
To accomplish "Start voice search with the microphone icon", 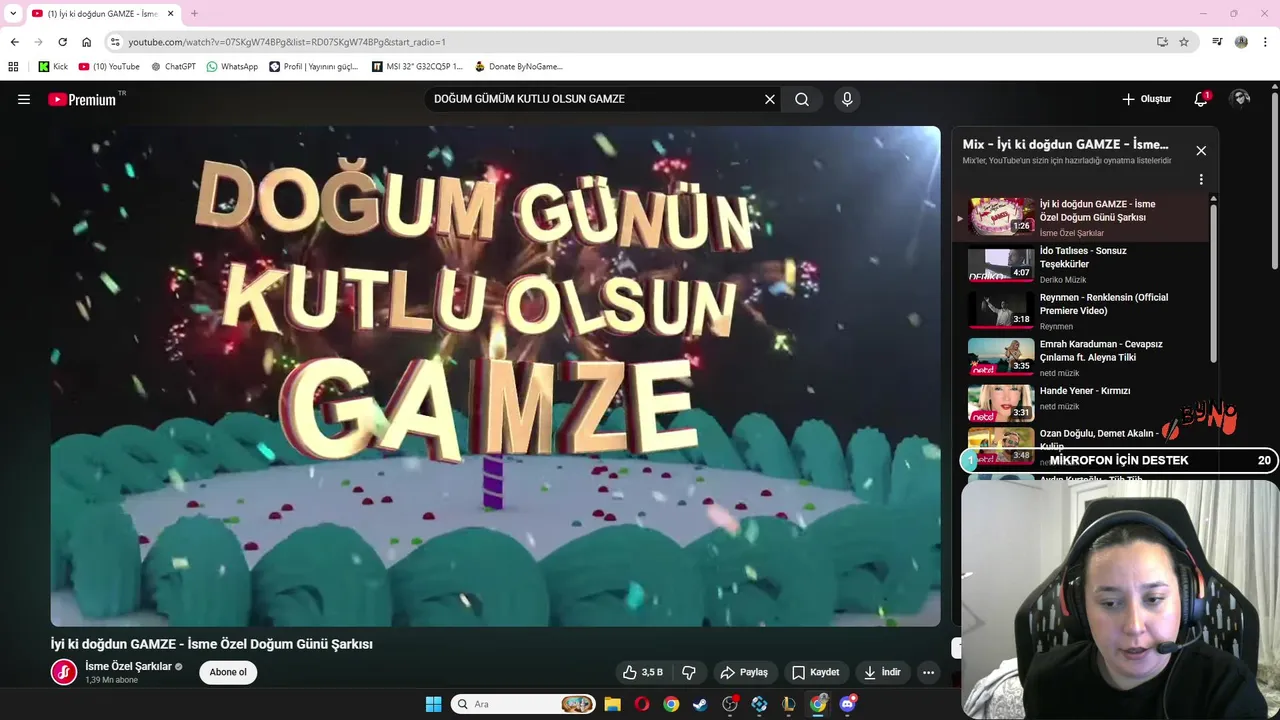I will tap(847, 99).
